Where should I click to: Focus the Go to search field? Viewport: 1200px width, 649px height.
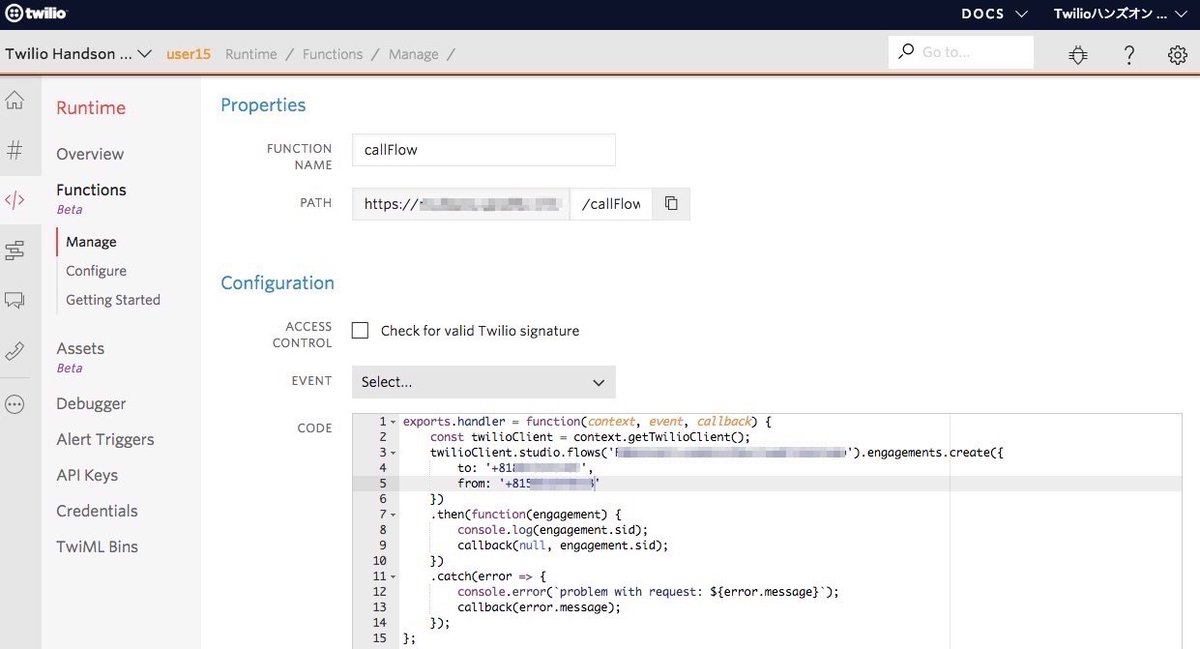[x=961, y=52]
